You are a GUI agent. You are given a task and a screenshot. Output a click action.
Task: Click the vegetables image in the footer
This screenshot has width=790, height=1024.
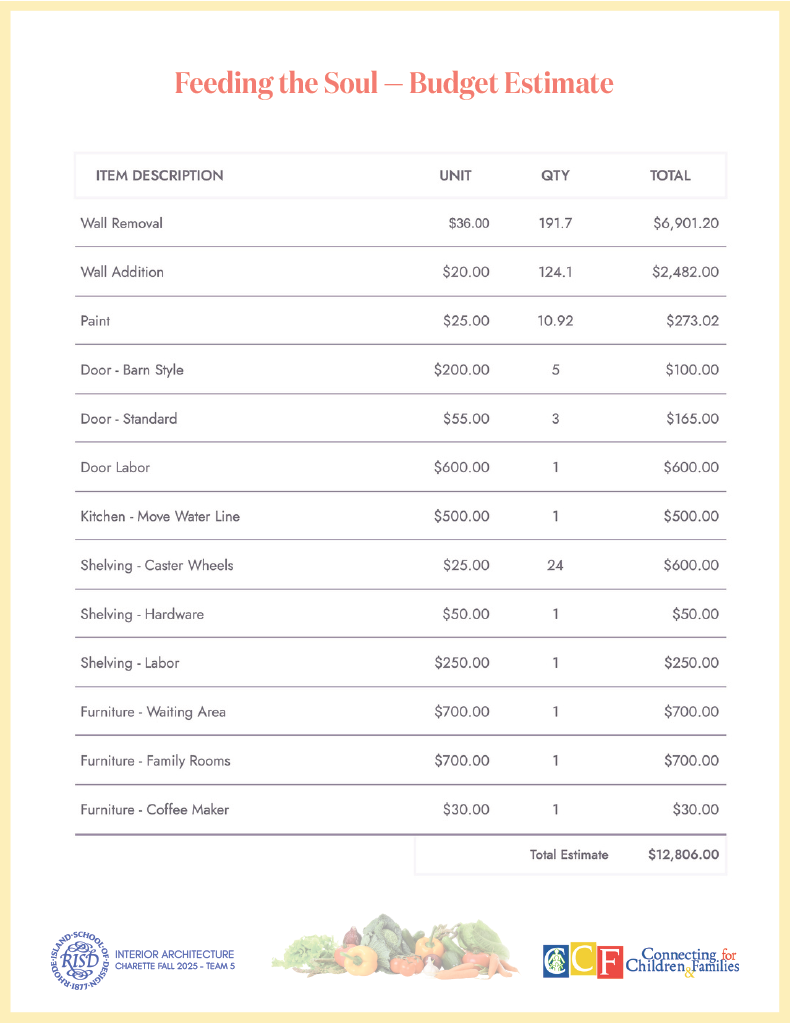(x=394, y=947)
